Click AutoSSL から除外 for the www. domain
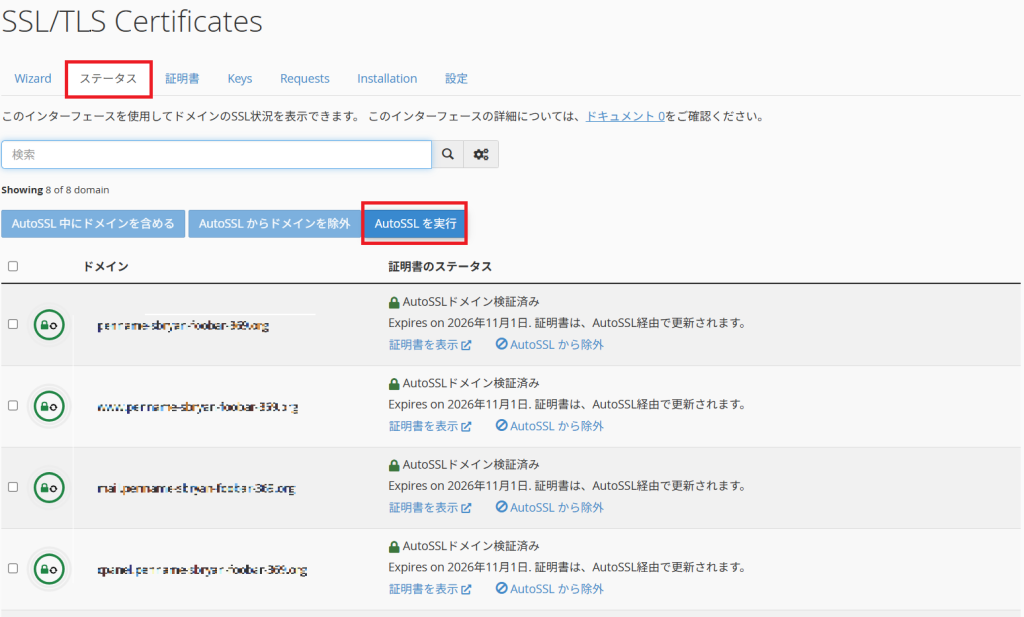Screen dimensions: 1024x617 (549, 426)
